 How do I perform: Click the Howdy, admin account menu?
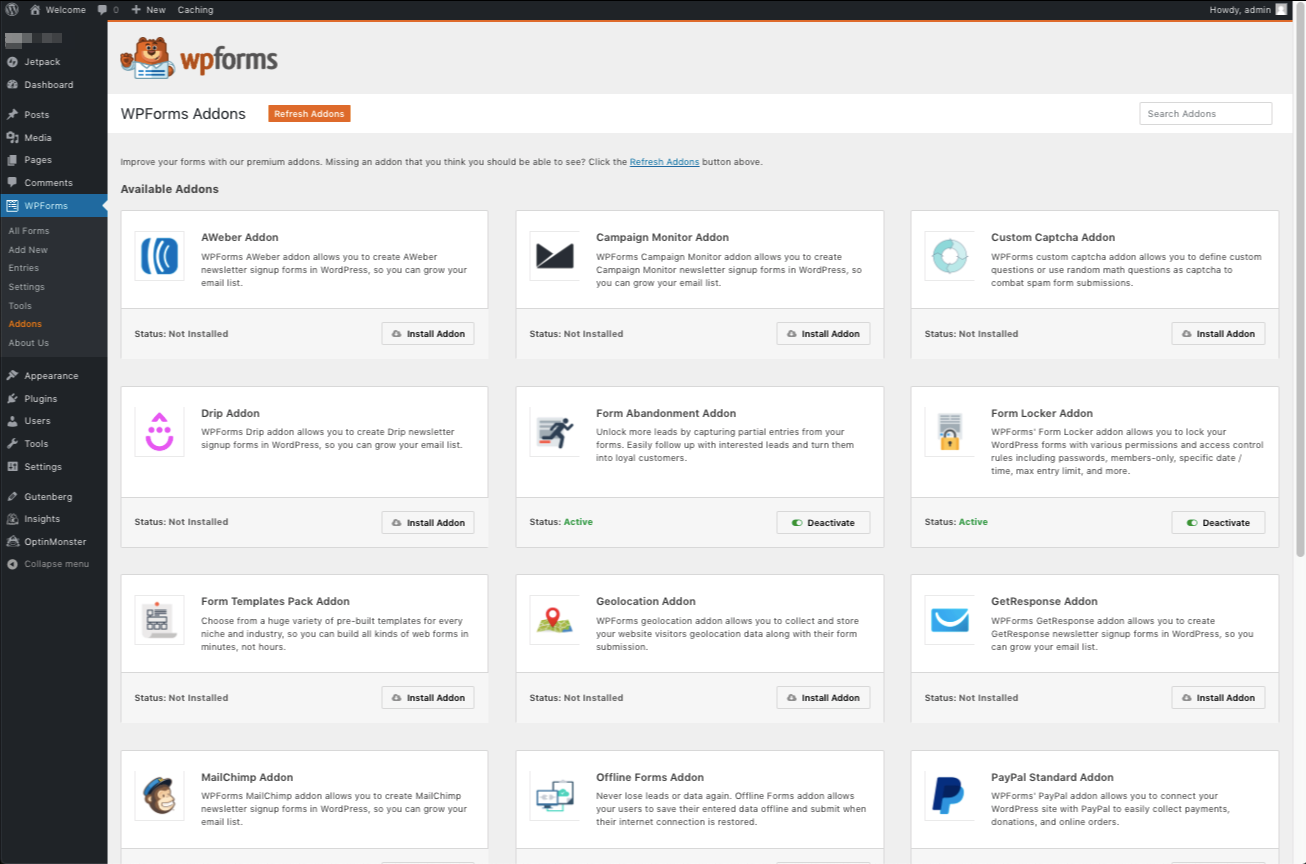tap(1248, 9)
